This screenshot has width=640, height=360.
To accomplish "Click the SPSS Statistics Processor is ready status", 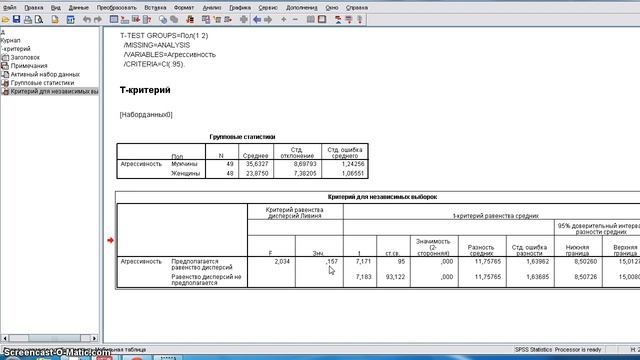I will click(558, 349).
